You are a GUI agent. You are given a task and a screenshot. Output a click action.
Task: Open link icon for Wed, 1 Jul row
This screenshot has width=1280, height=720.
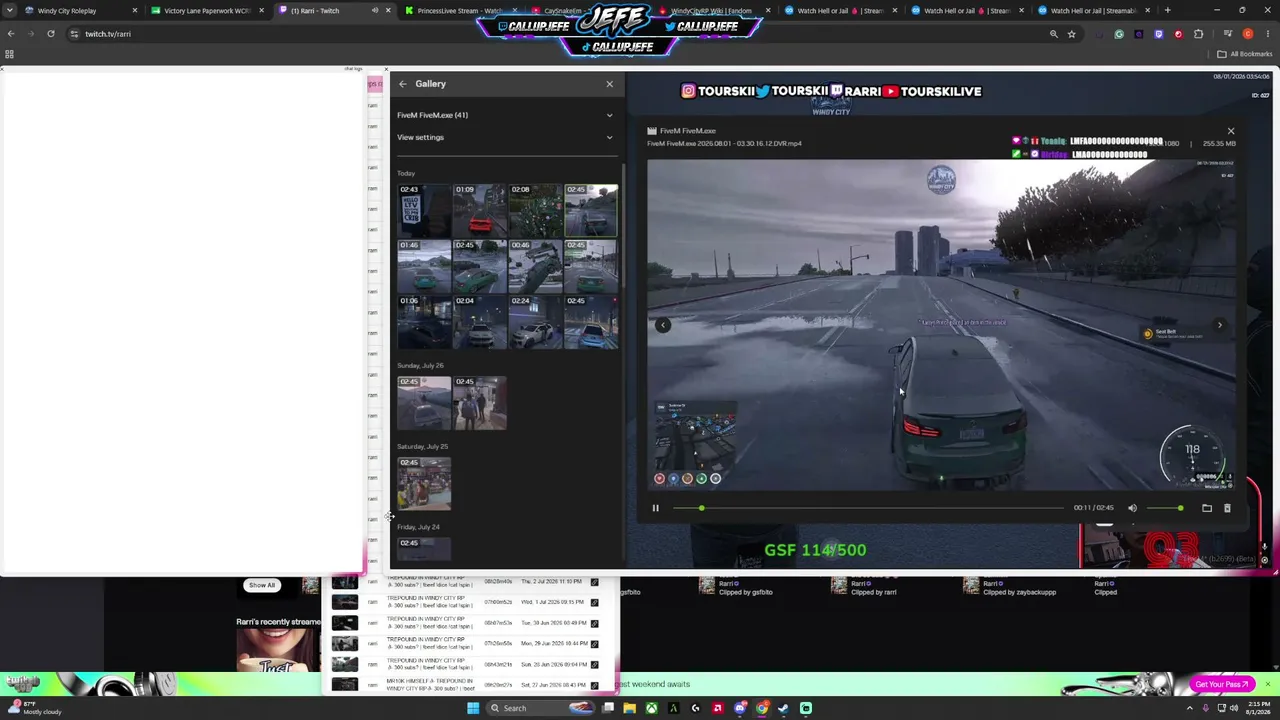pyautogui.click(x=594, y=602)
